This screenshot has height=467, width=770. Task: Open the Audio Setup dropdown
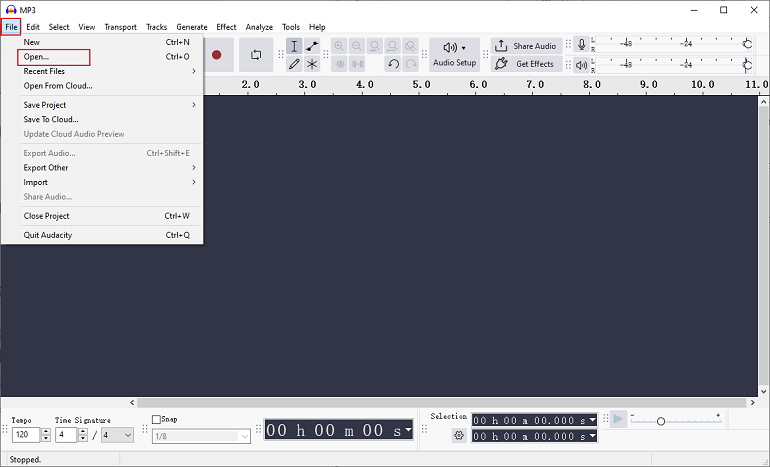454,55
